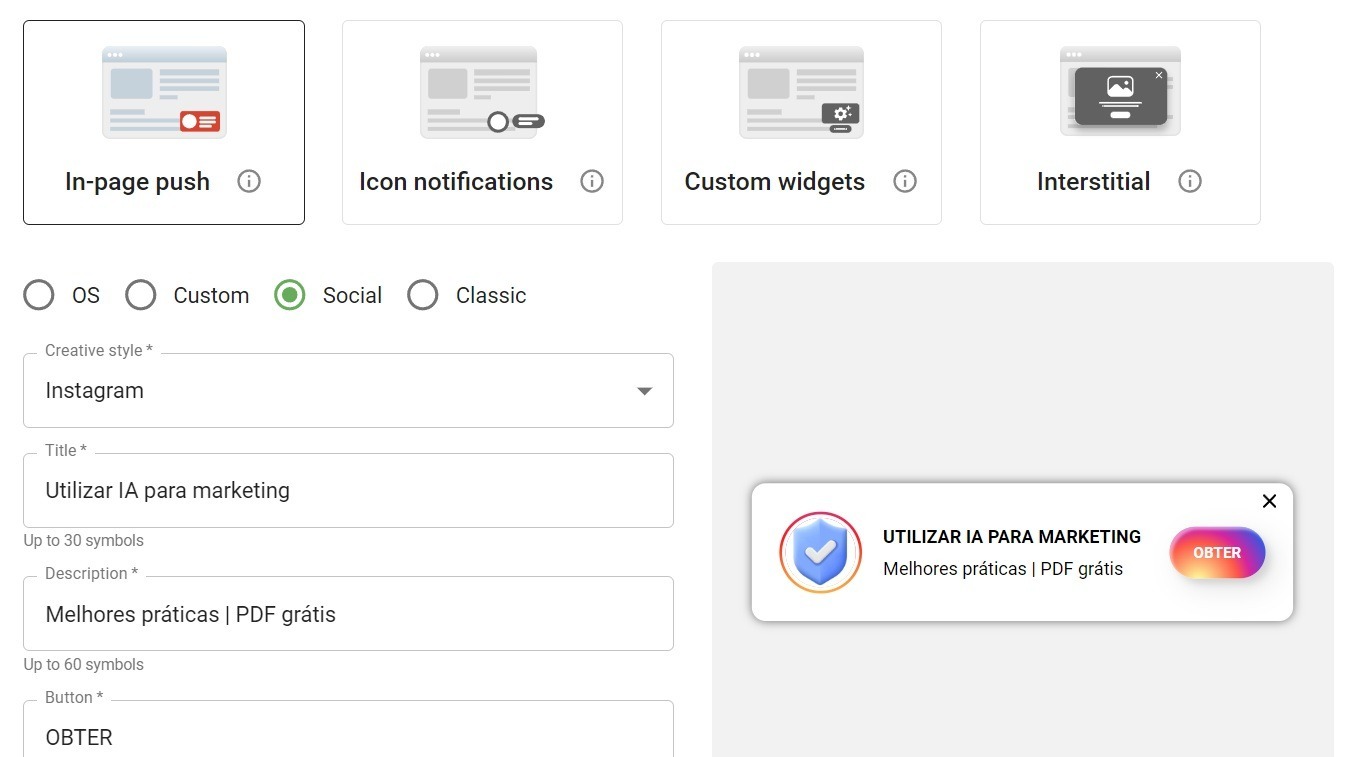Screen dimensions: 1354x757
Task: Open the info tooltip for Custom widgets
Action: click(905, 181)
